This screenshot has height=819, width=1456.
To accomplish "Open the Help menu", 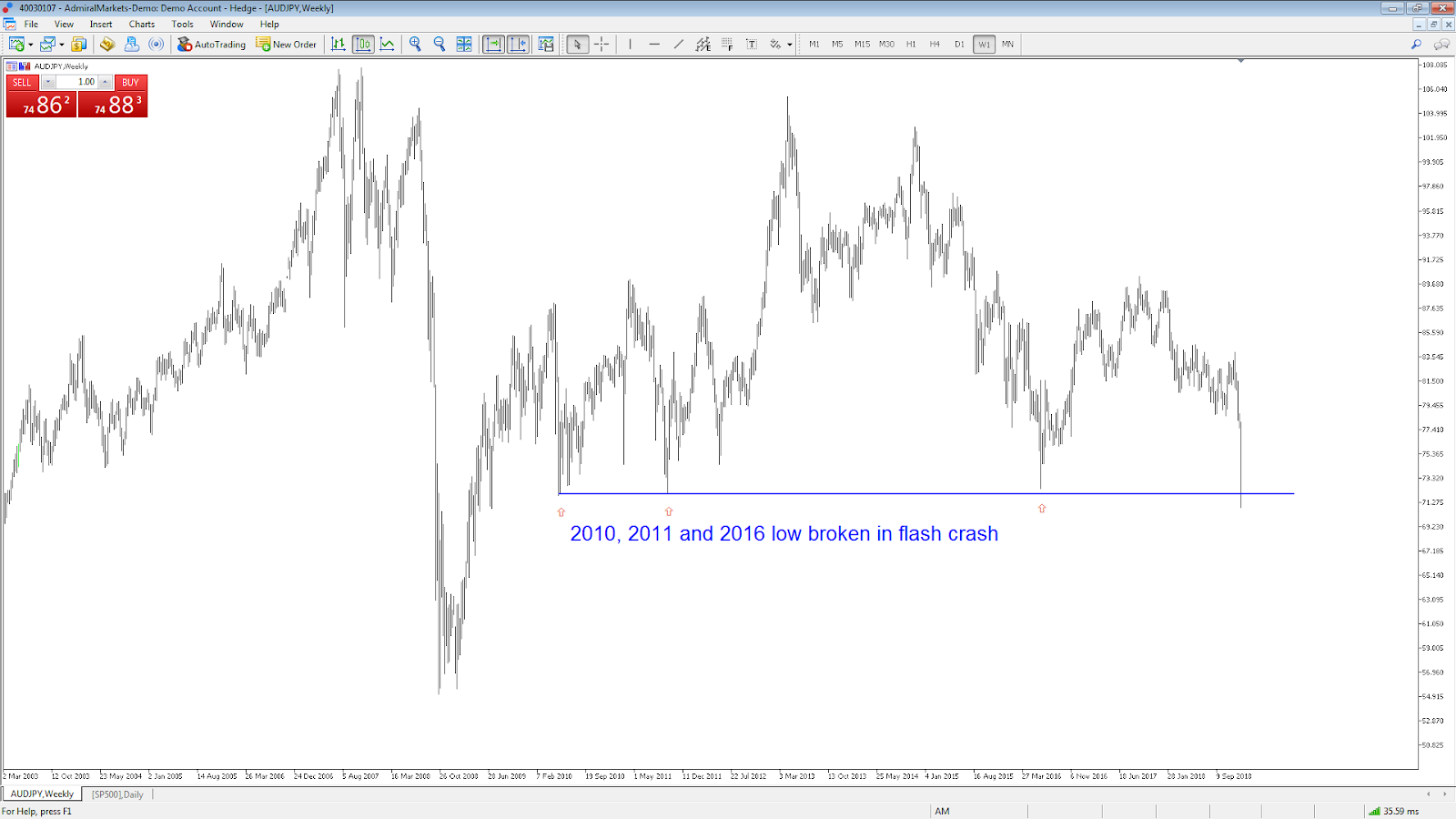I will coord(269,24).
